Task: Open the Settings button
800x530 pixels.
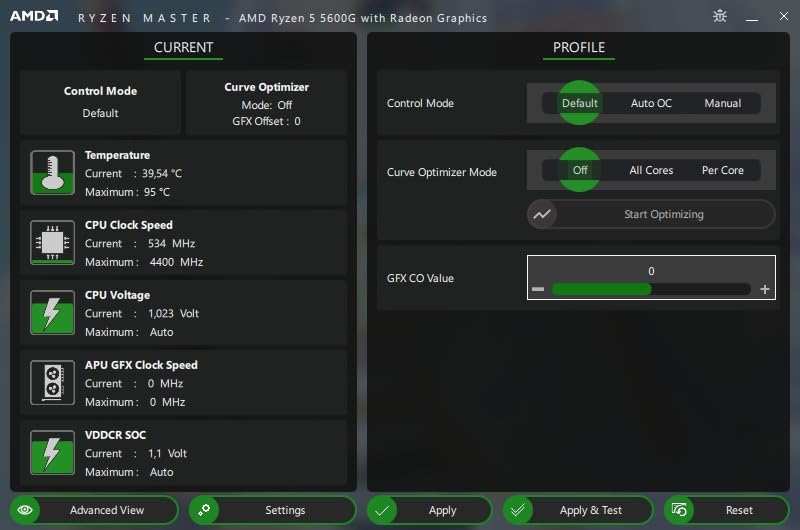Action: (272, 510)
